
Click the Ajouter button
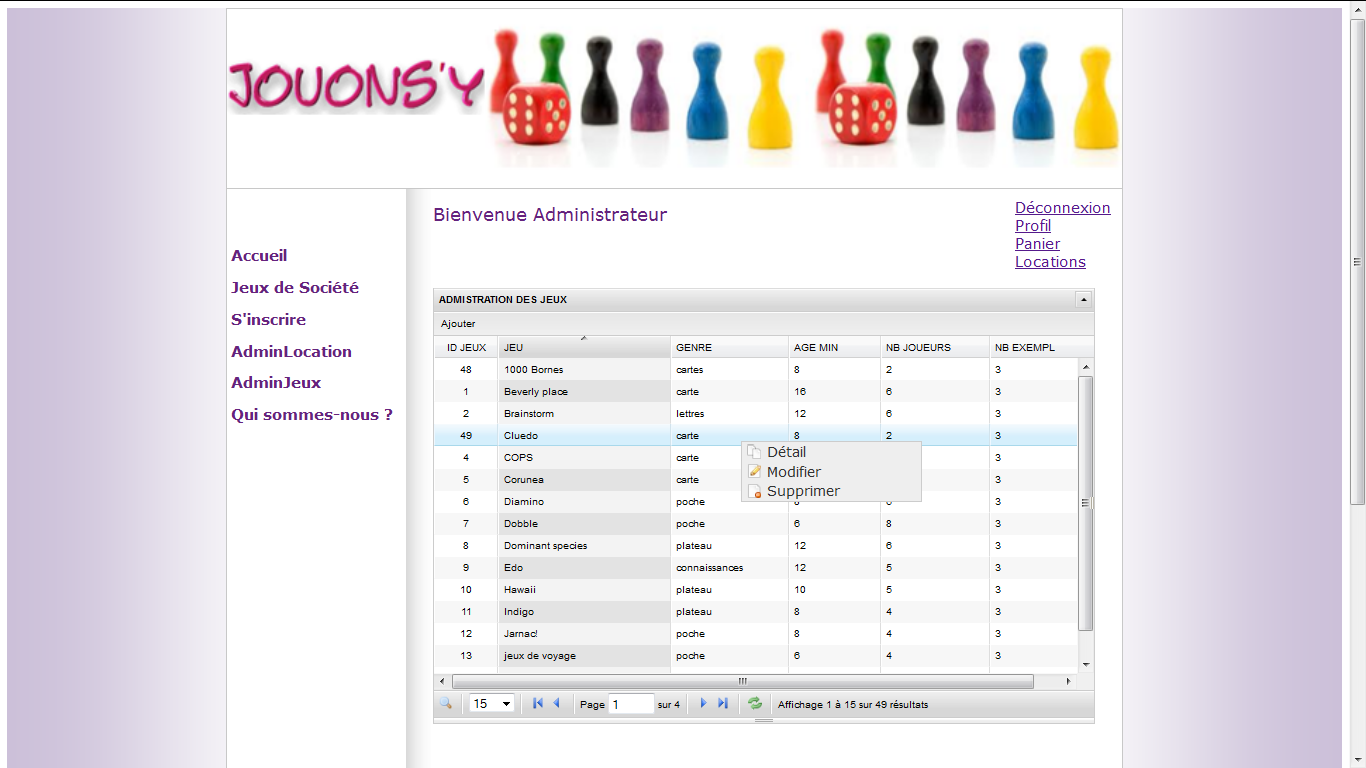click(x=458, y=324)
